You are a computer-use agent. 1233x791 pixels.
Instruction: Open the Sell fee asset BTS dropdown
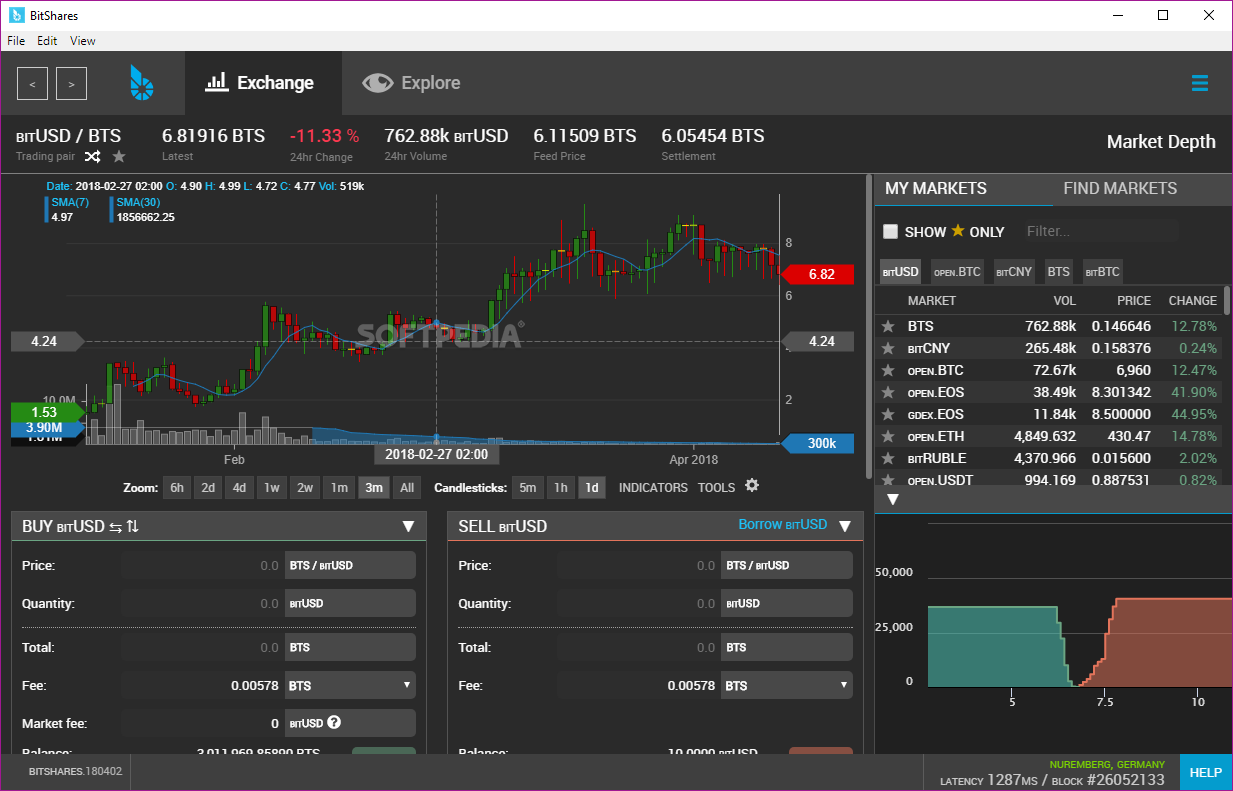pyautogui.click(x=787, y=686)
